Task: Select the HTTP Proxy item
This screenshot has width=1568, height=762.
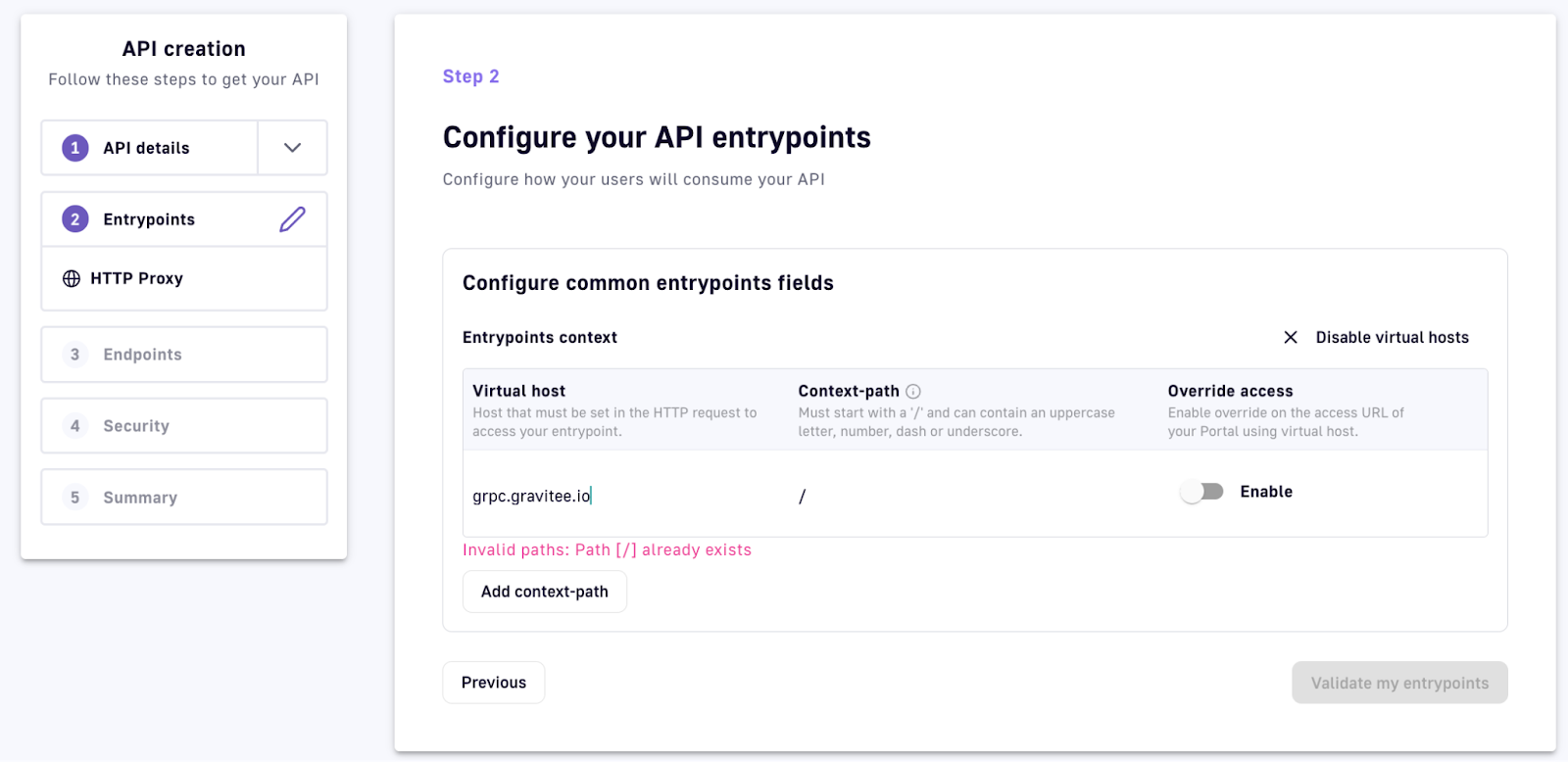Action: pyautogui.click(x=184, y=279)
